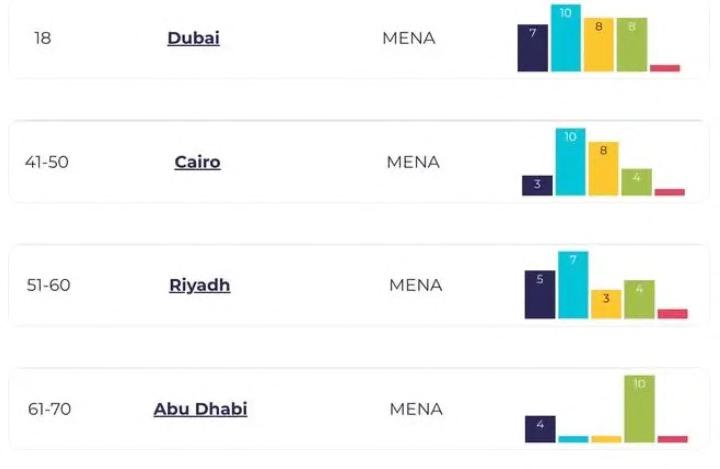Open the Dubai city link

click(x=193, y=38)
